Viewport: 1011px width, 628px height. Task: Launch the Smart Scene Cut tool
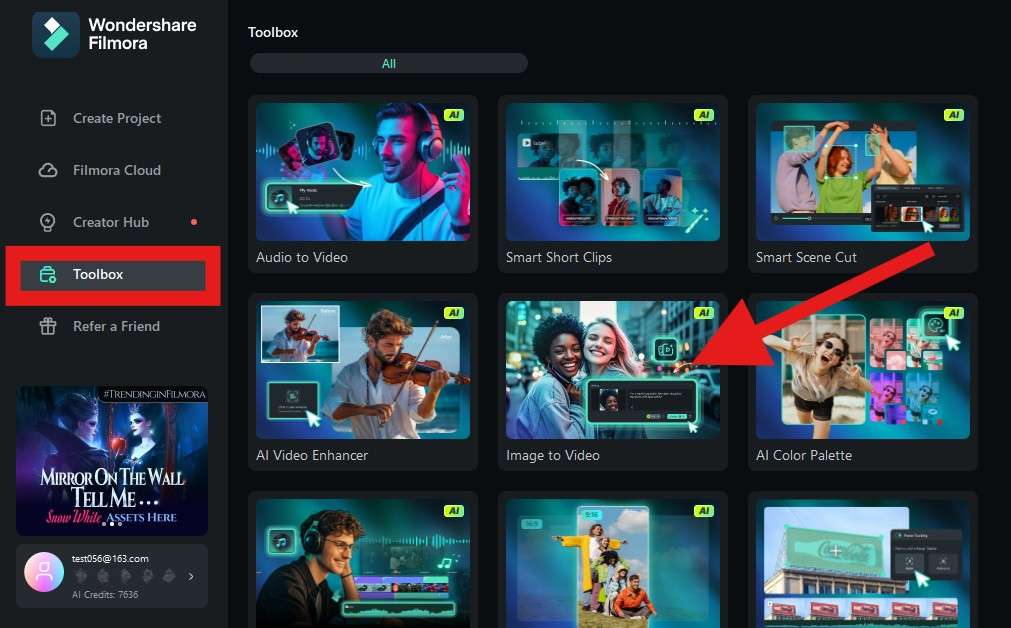[863, 184]
